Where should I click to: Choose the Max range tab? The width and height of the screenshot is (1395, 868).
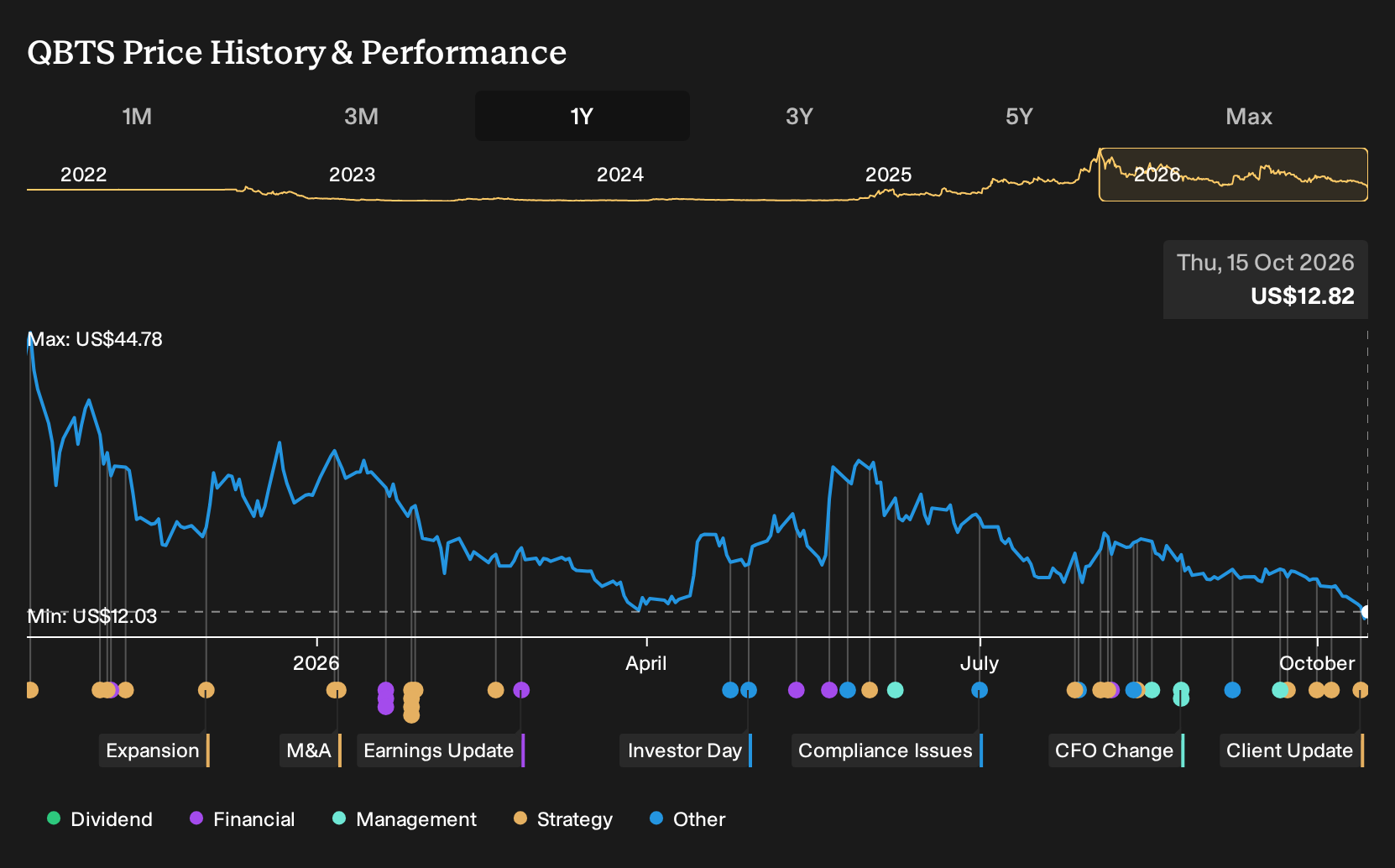[1249, 116]
